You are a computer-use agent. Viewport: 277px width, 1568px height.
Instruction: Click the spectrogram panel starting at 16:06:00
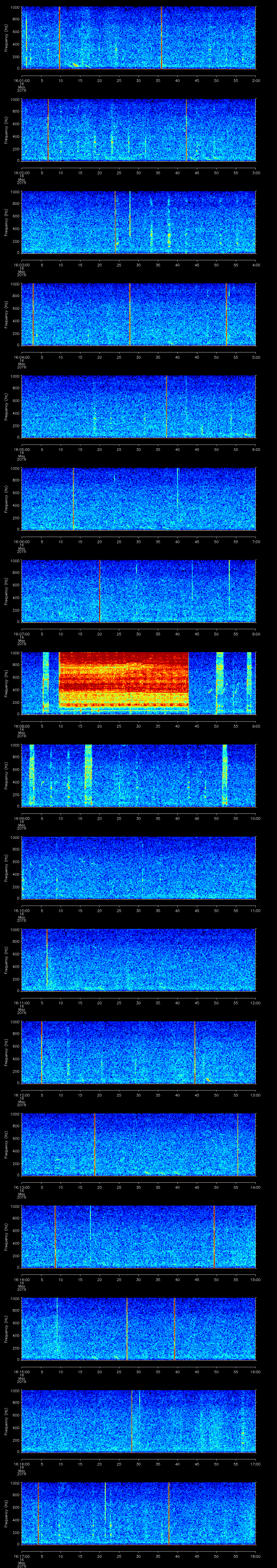tap(138, 499)
